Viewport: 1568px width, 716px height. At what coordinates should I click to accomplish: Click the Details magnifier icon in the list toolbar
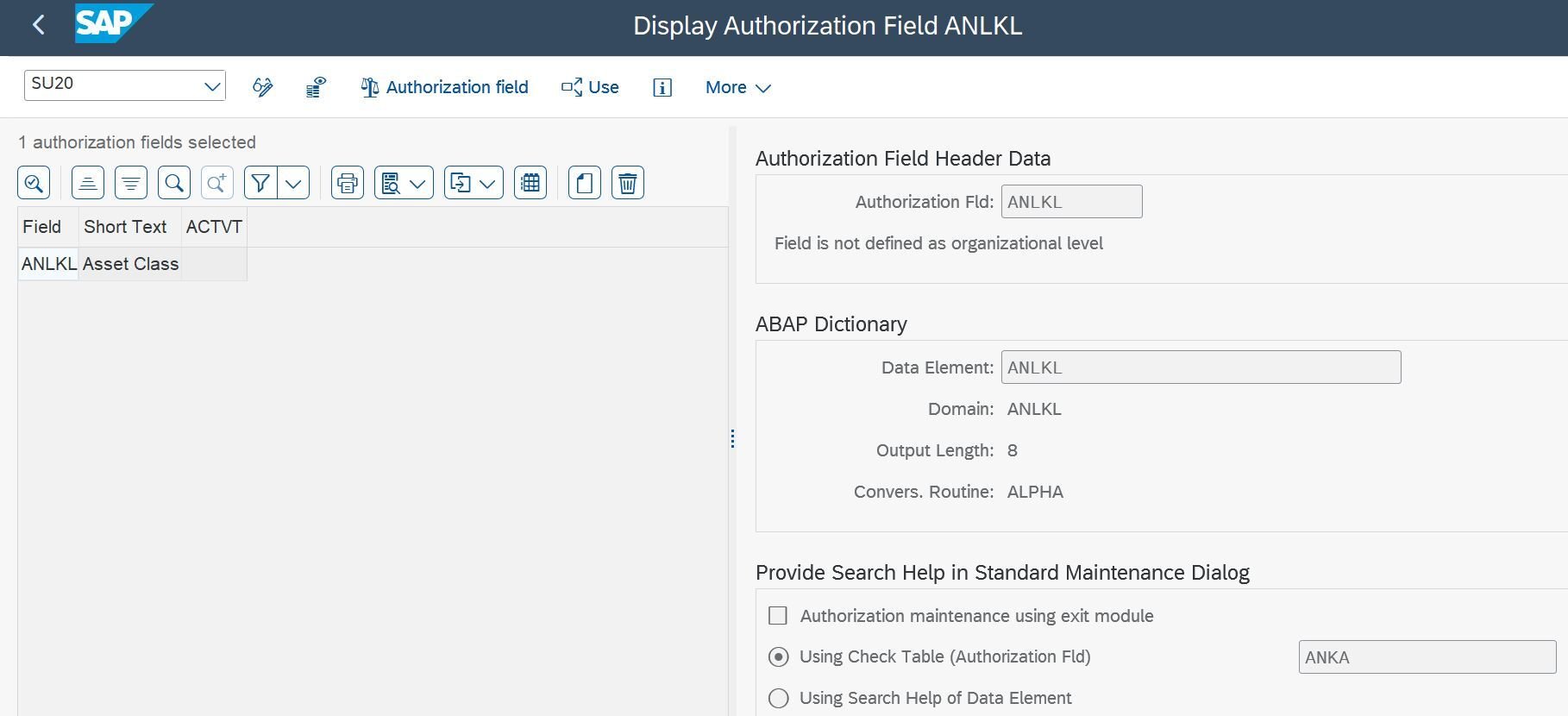(x=34, y=183)
